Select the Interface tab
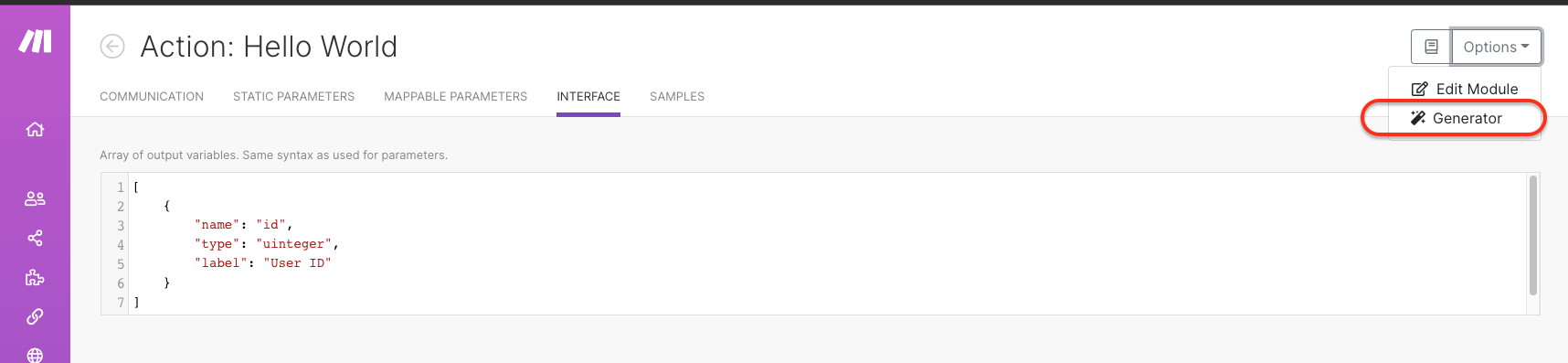Screen dimensions: 1568x363 click(588, 96)
